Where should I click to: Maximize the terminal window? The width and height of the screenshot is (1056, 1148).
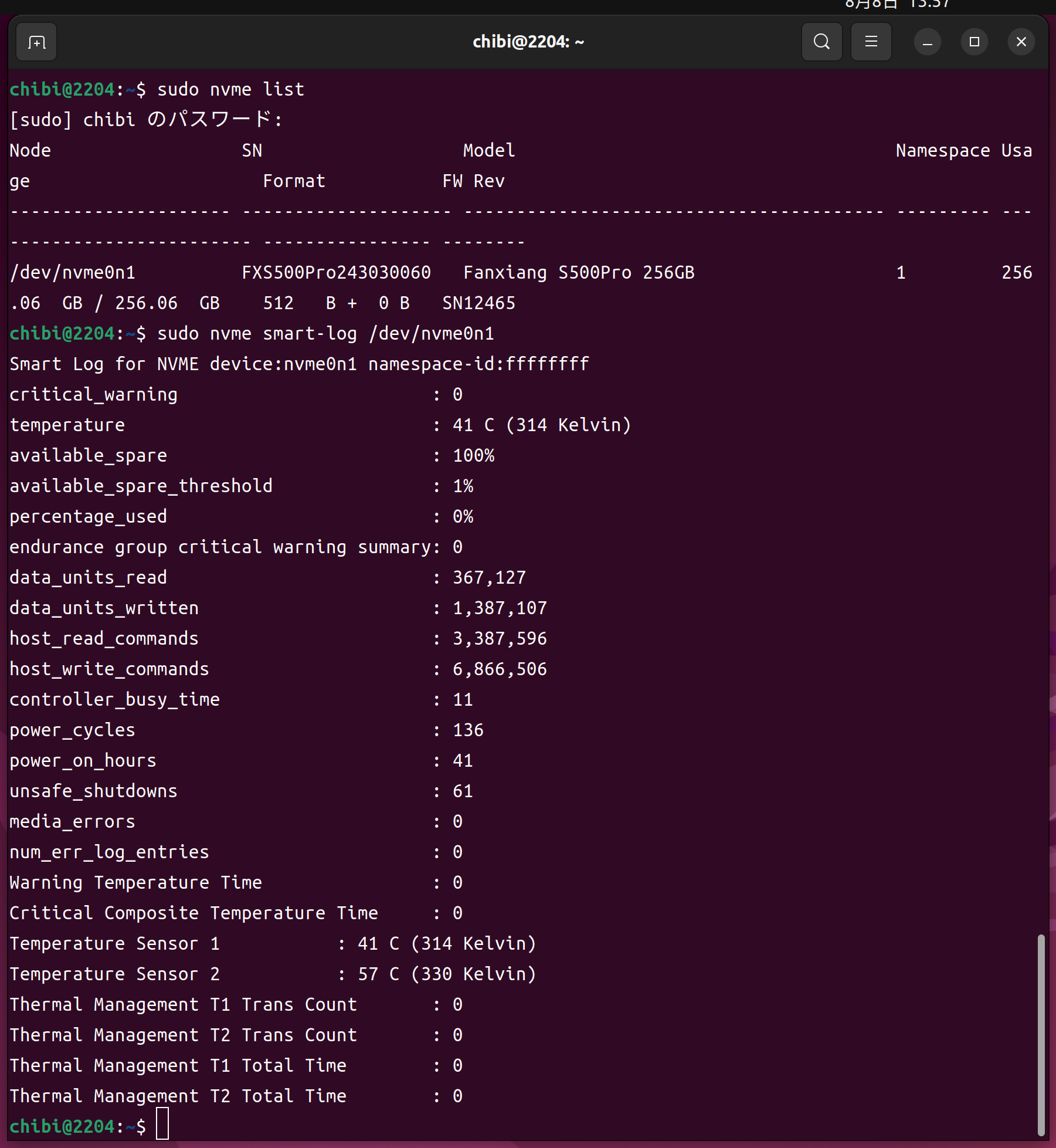pos(974,42)
